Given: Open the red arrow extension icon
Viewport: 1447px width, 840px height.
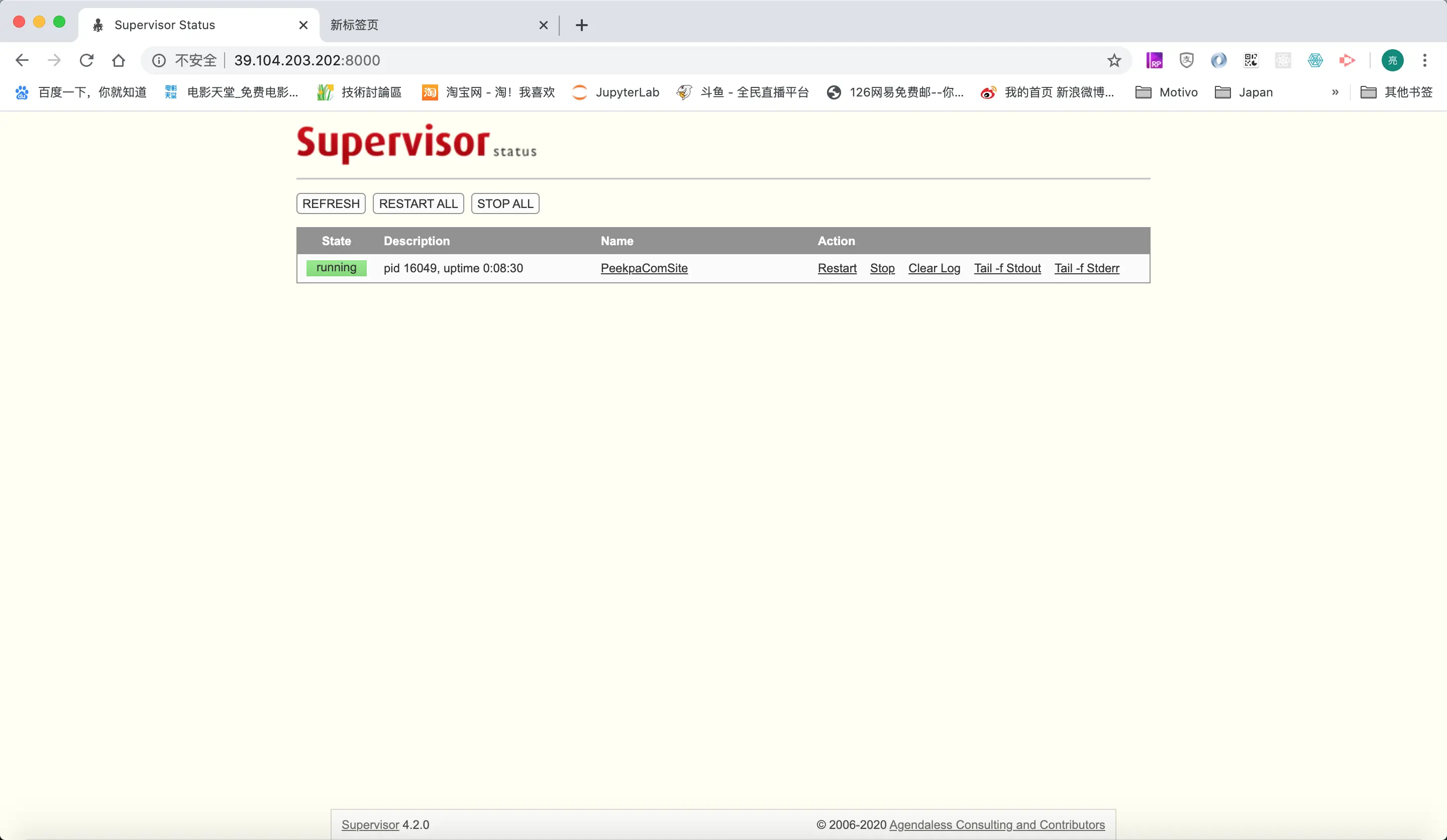Looking at the screenshot, I should pyautogui.click(x=1347, y=60).
